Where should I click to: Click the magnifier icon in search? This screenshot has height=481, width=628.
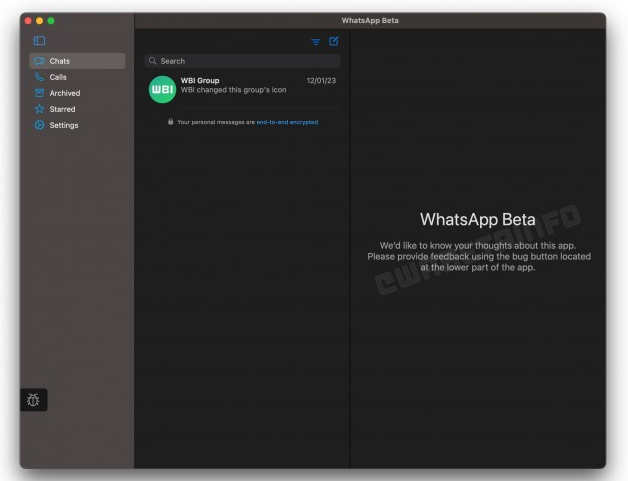(152, 61)
